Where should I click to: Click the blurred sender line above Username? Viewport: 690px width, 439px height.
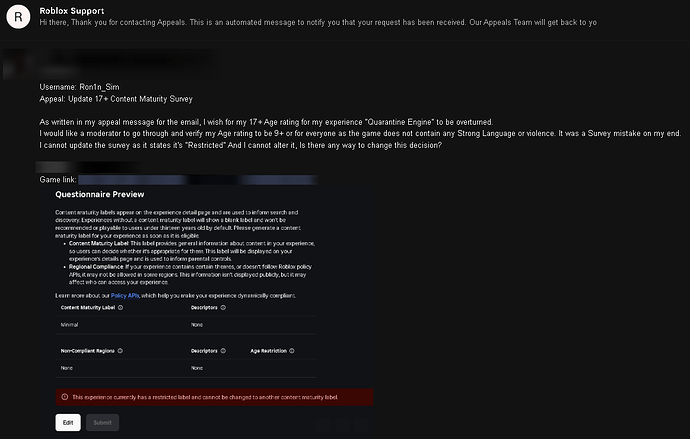[130, 66]
